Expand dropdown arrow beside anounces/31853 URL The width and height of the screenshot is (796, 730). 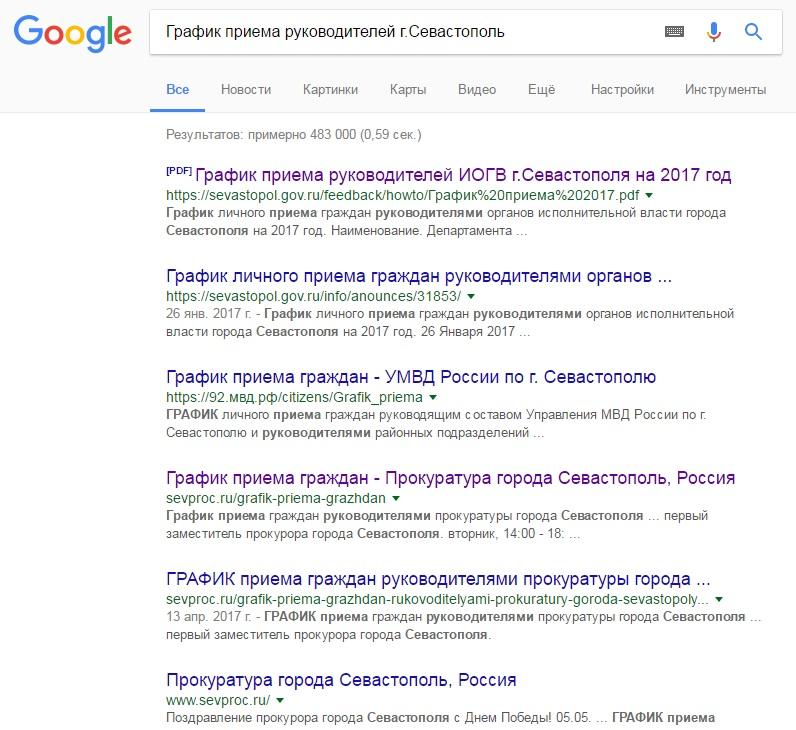tap(471, 296)
